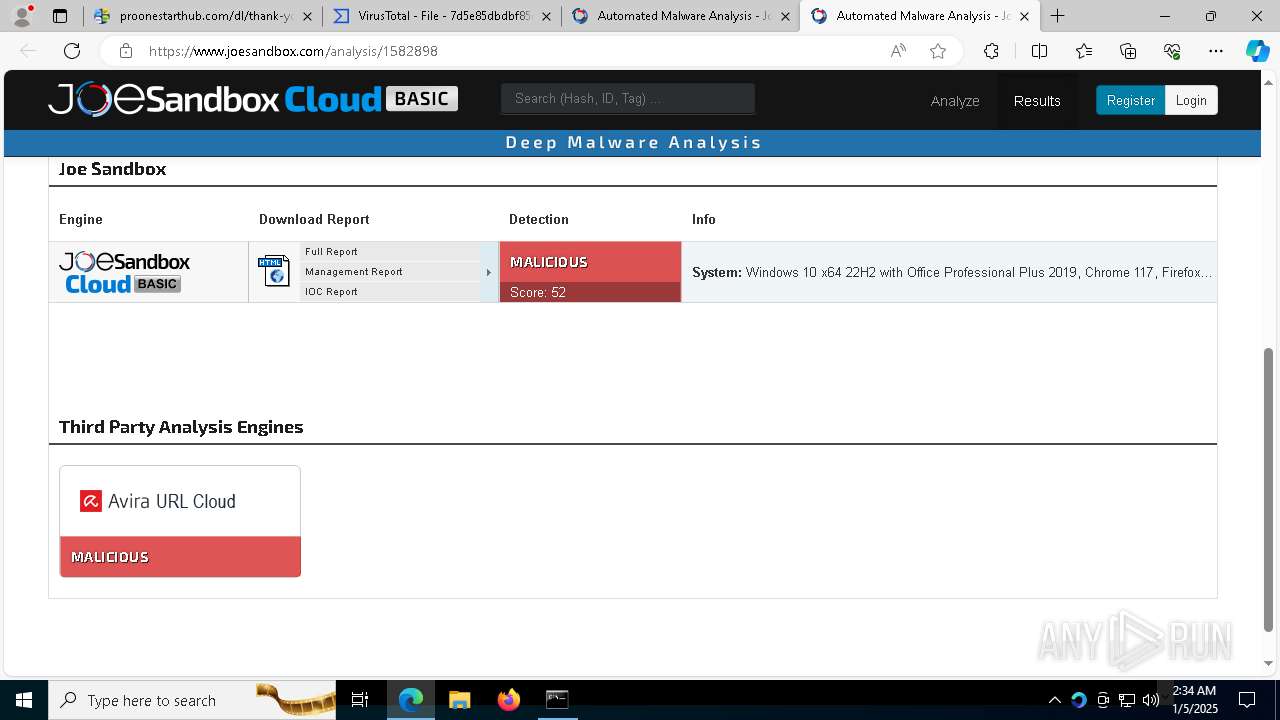Open a new browser tab
The image size is (1280, 720).
click(x=1057, y=16)
